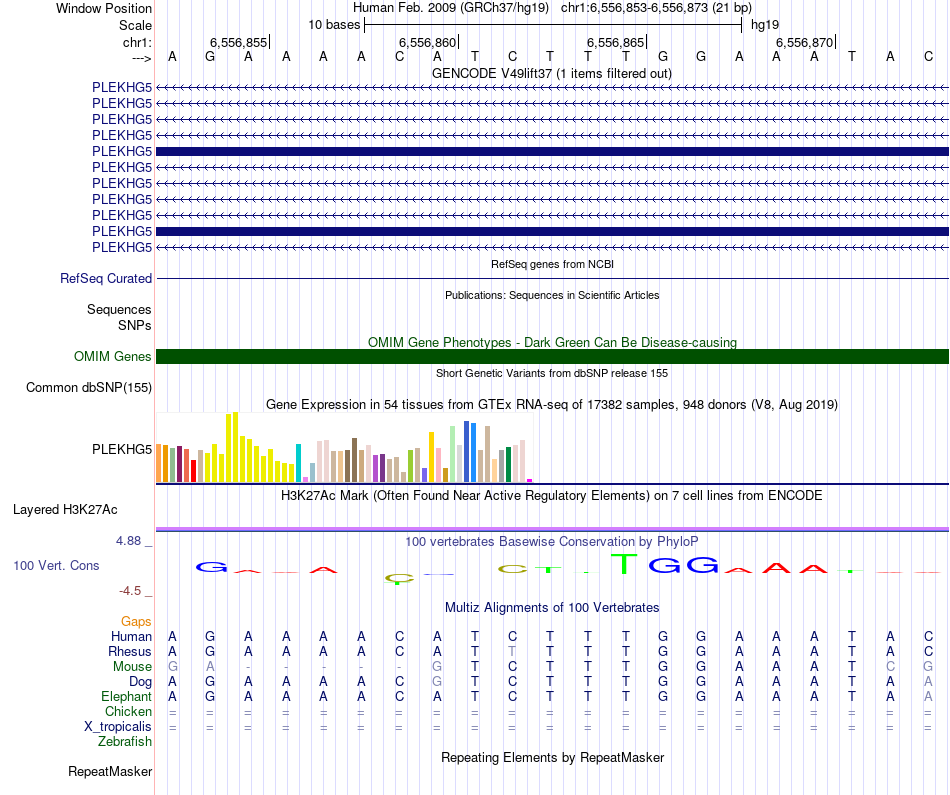Open the GTEx 'Gene Expression in 54 tissues' title
950x795 pixels.
click(x=552, y=405)
